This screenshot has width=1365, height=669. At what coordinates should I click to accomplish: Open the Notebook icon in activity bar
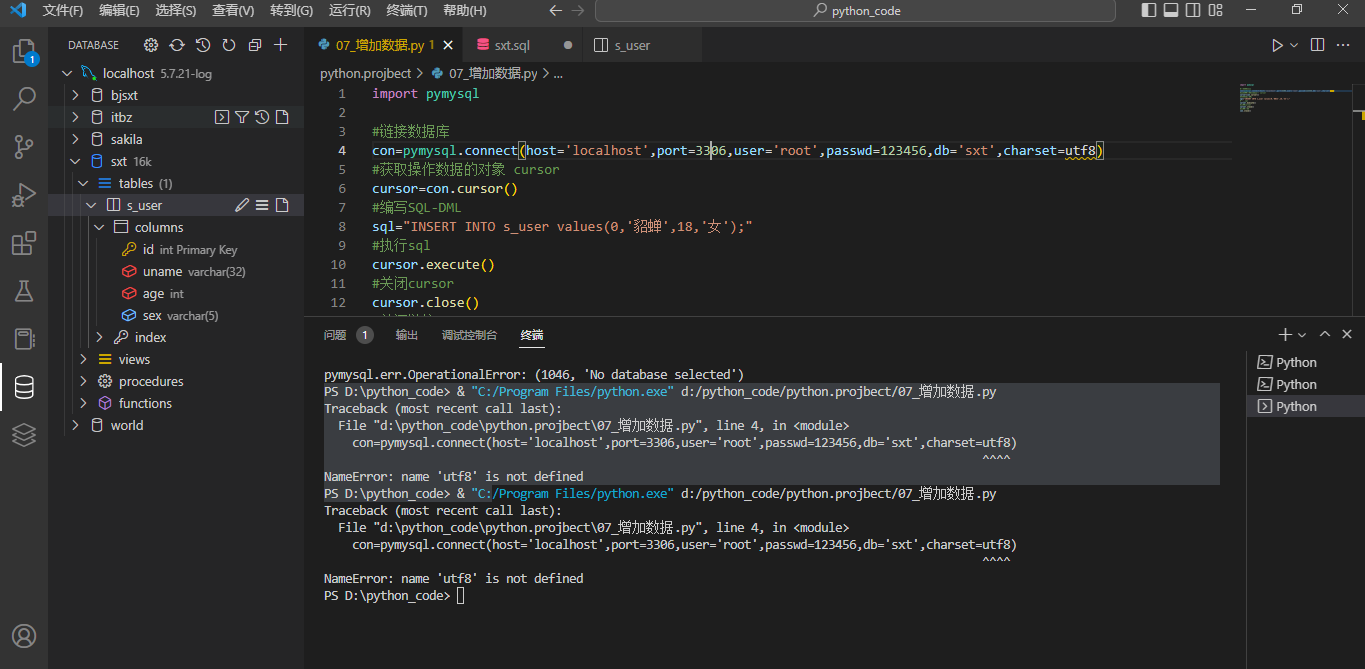click(24, 339)
